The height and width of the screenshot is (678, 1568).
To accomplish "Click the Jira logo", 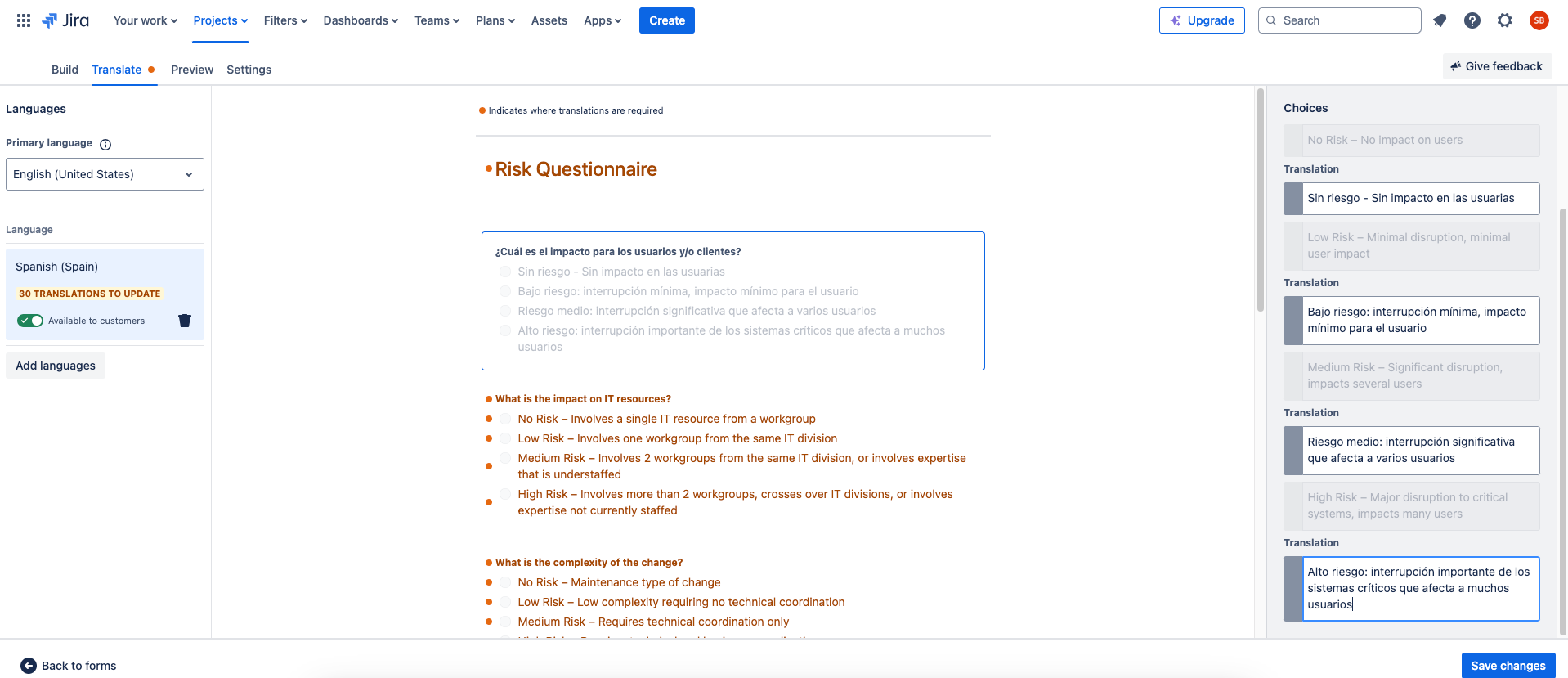I will tap(65, 20).
